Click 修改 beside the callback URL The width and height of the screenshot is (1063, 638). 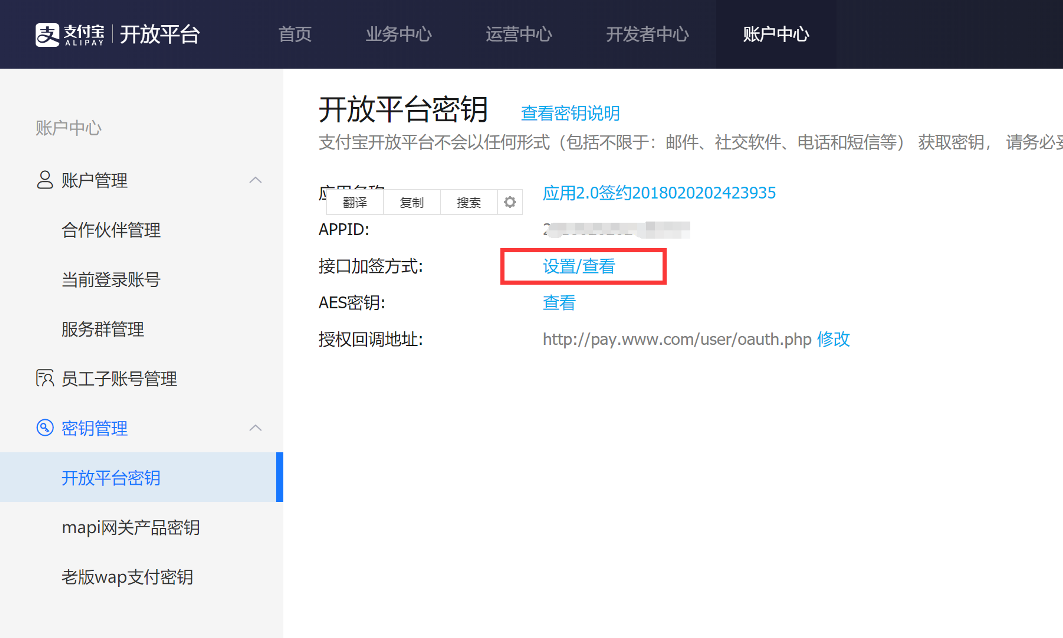835,339
